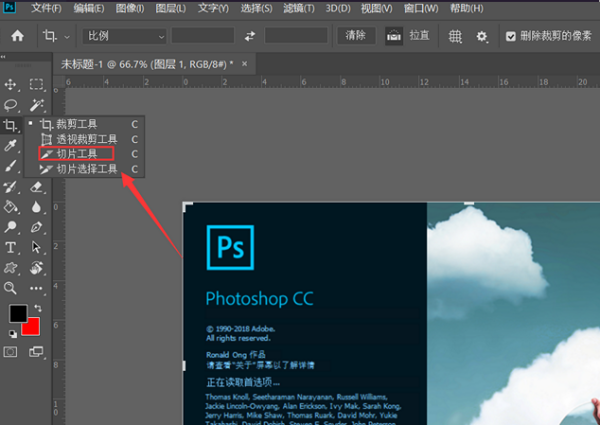Open the 文件(F) menu
This screenshot has width=600, height=425.
click(46, 8)
